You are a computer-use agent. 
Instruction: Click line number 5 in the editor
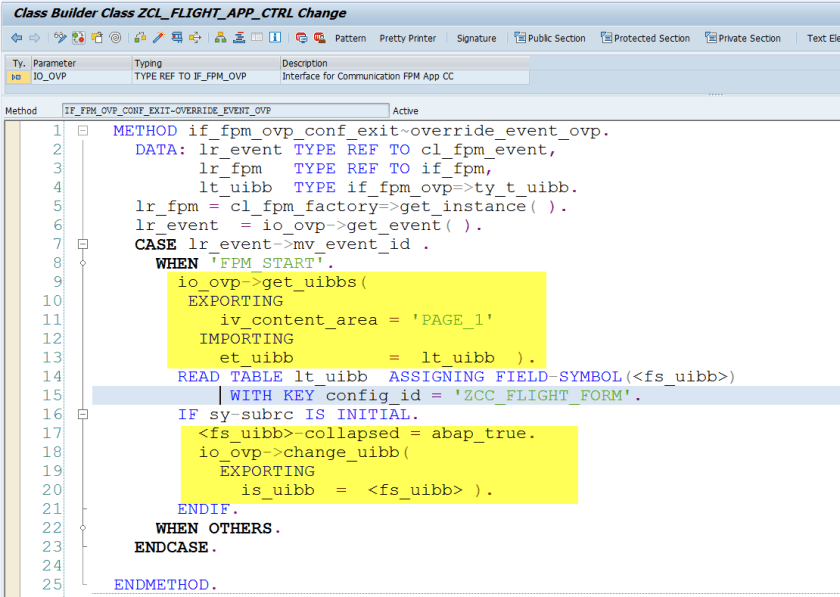click(57, 206)
